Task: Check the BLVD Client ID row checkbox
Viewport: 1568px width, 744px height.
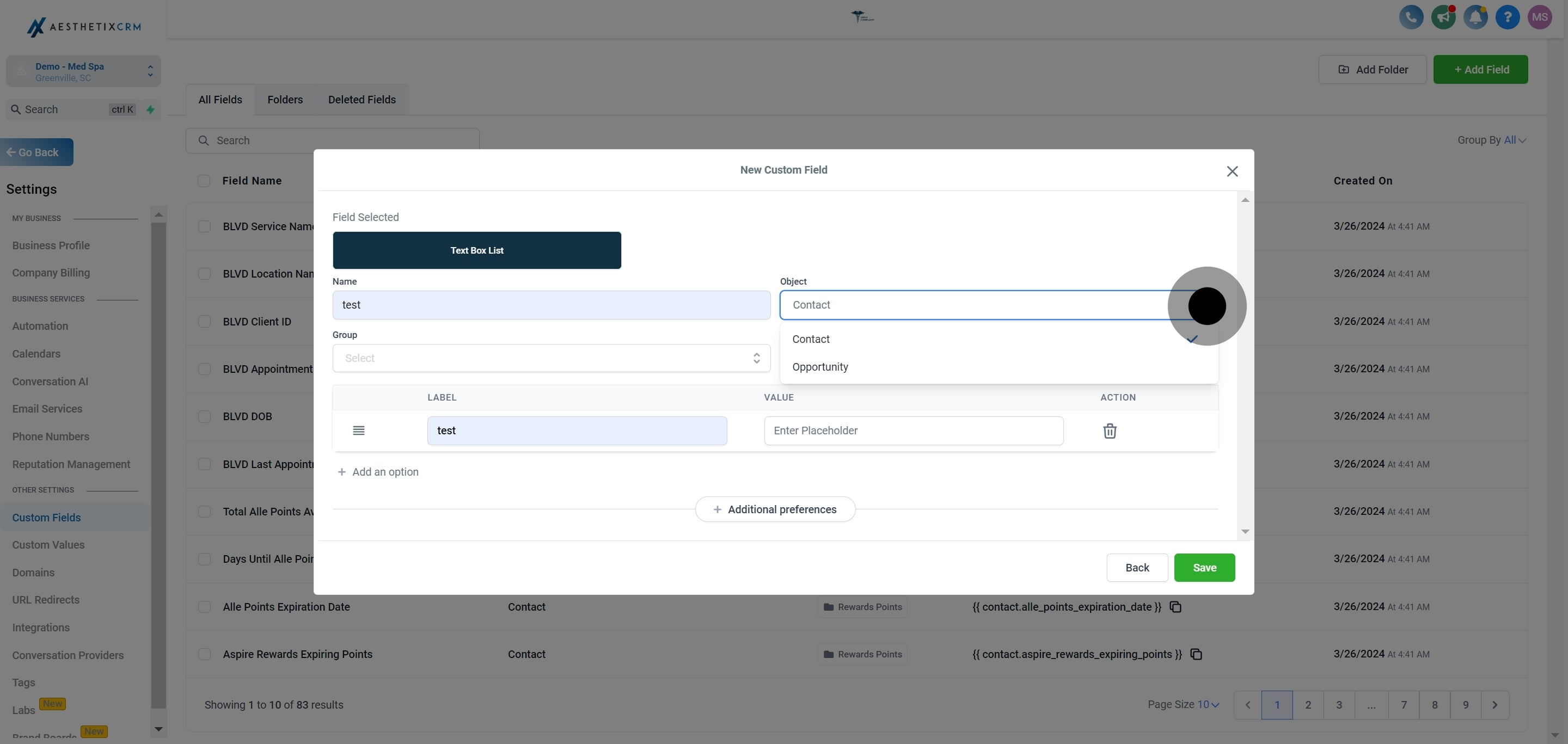Action: pos(205,322)
